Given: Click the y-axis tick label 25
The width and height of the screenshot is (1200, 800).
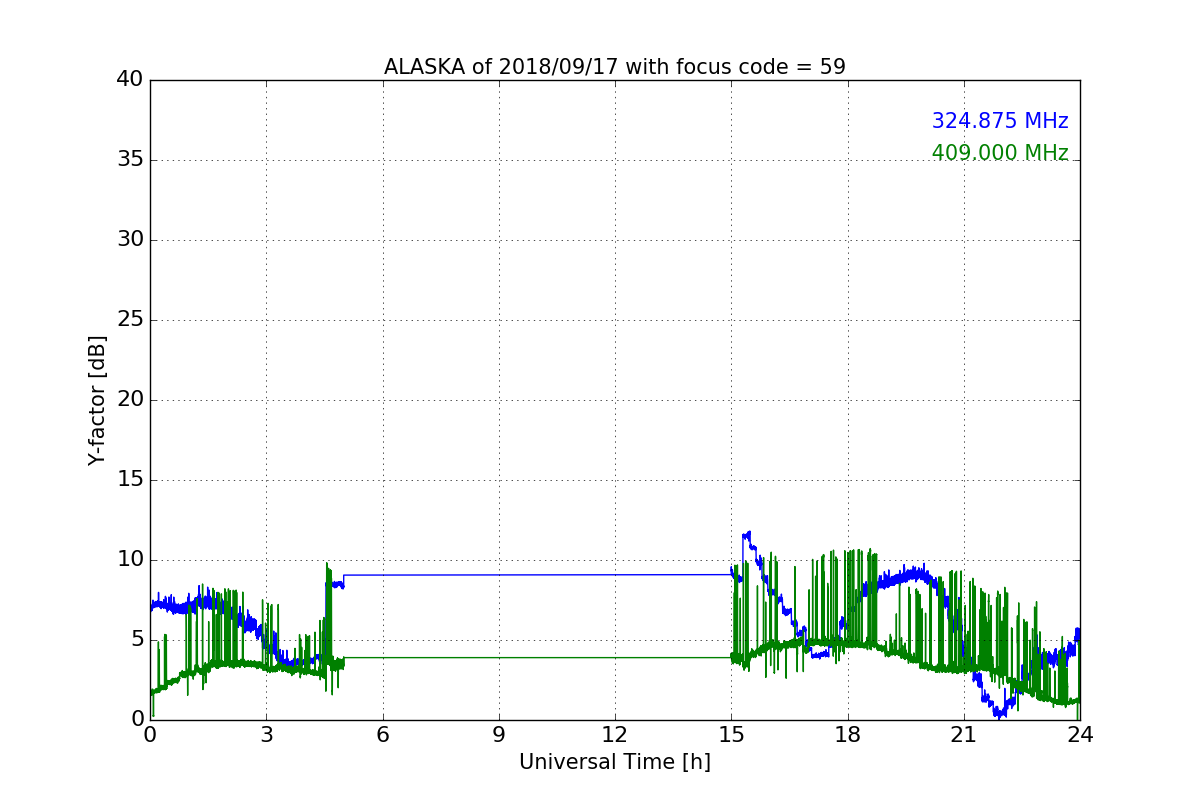Looking at the screenshot, I should click(x=130, y=320).
